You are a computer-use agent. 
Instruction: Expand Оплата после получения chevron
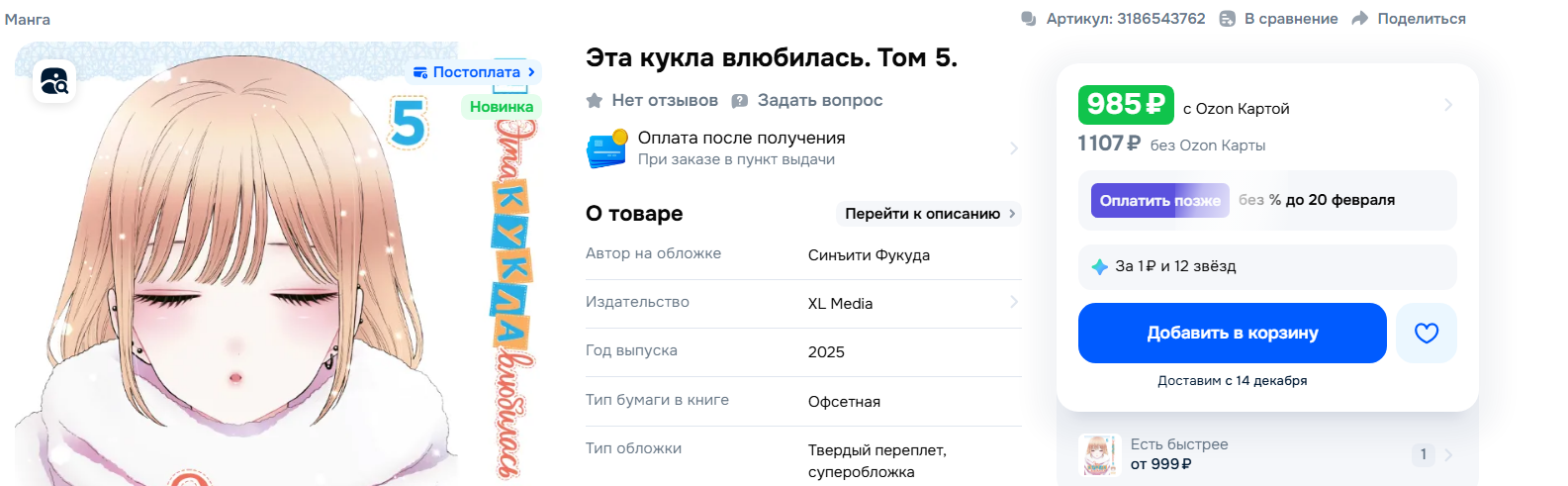tap(1013, 148)
